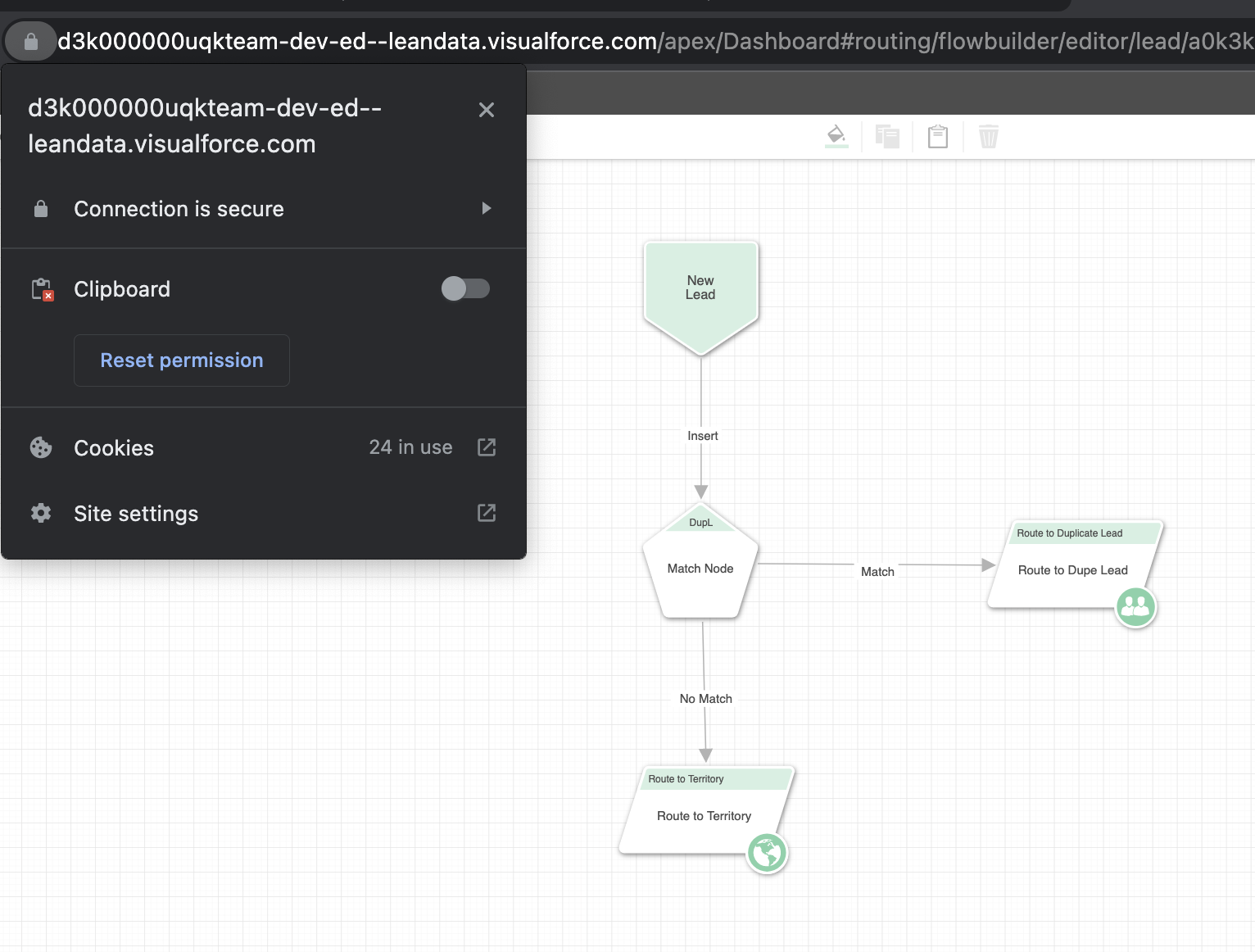Click the copy node toolbar icon
Screen dimensions: 1255x952
(887, 136)
